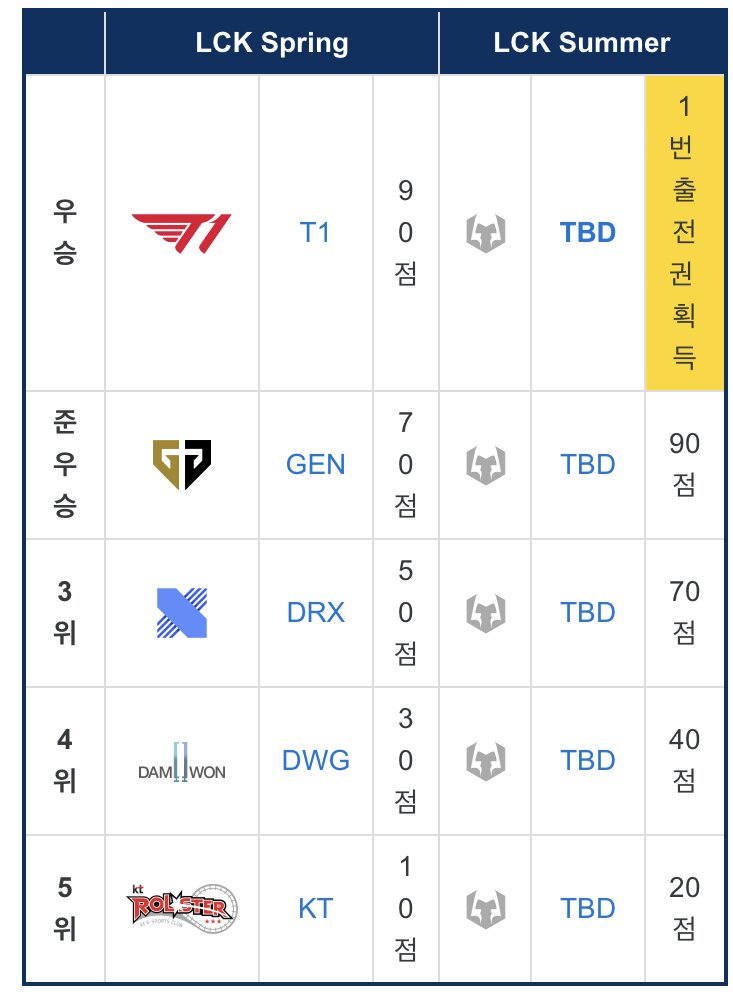
Task: Click the yellow 1번 출전권 획득 cell
Action: click(684, 232)
